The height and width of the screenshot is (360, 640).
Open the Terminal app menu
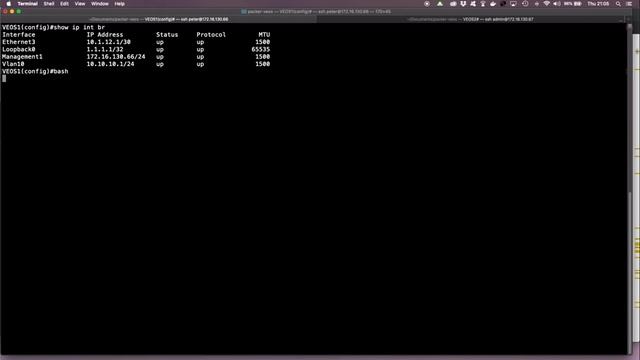pyautogui.click(x=27, y=4)
